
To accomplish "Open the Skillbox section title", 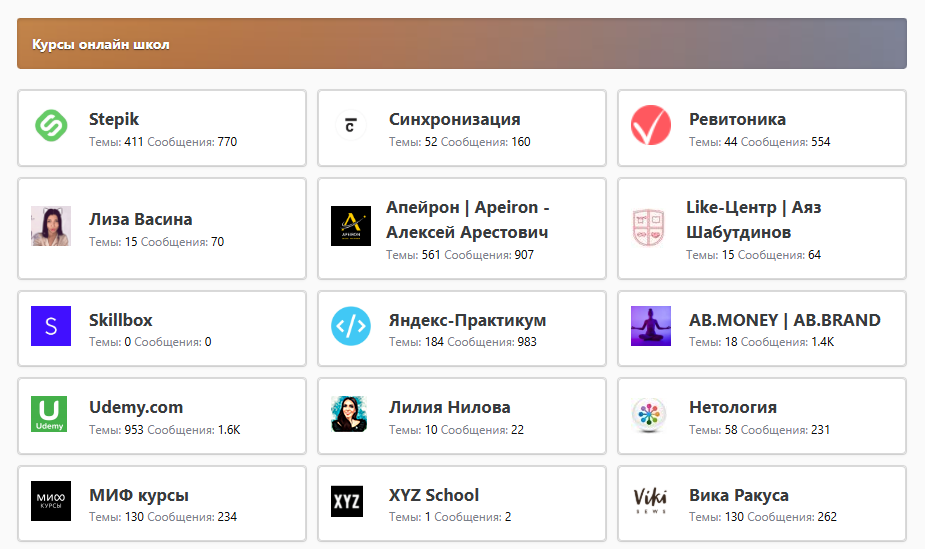I will pos(120,320).
